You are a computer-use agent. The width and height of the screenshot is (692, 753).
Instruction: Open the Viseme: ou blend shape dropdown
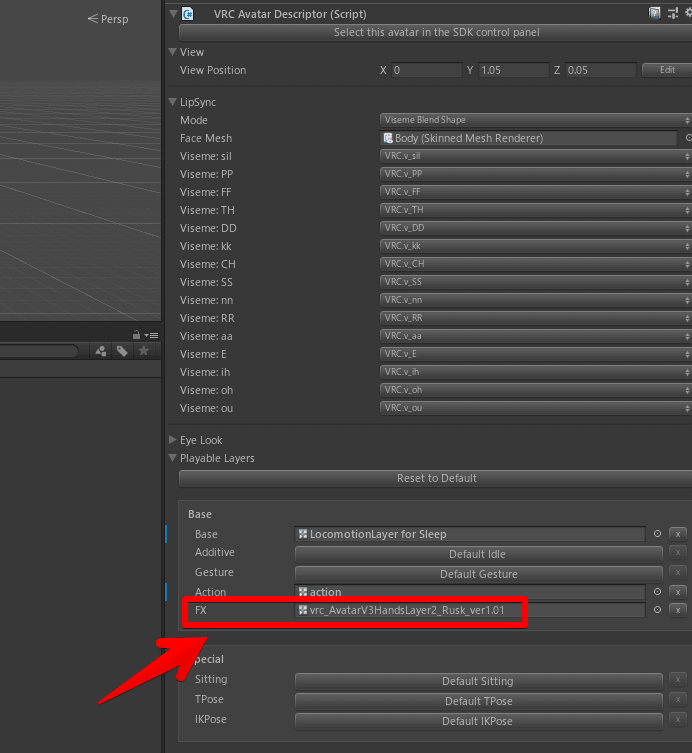pyautogui.click(x=535, y=408)
